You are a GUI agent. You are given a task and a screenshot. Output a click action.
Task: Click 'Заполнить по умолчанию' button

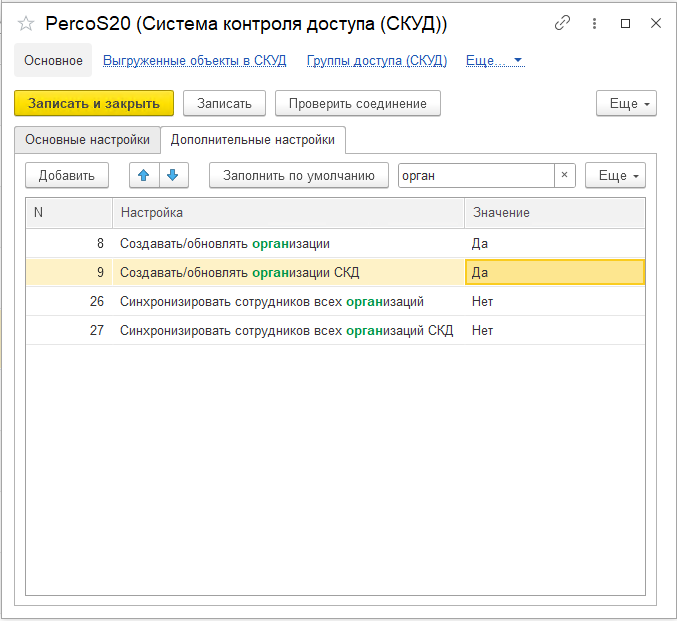click(298, 175)
